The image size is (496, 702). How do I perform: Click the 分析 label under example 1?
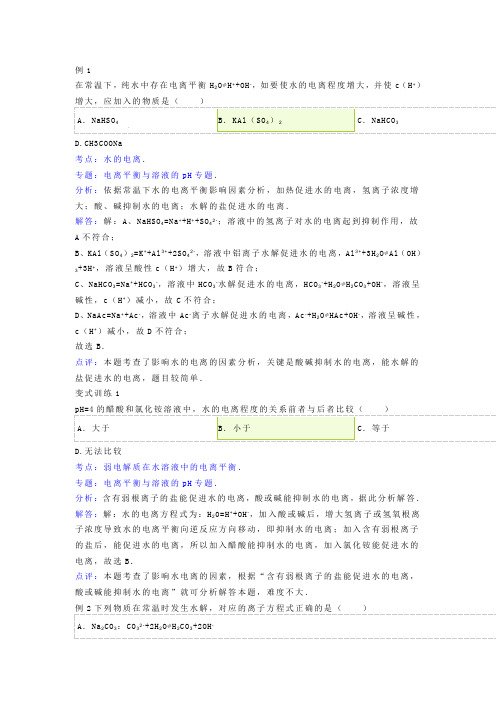click(85, 190)
